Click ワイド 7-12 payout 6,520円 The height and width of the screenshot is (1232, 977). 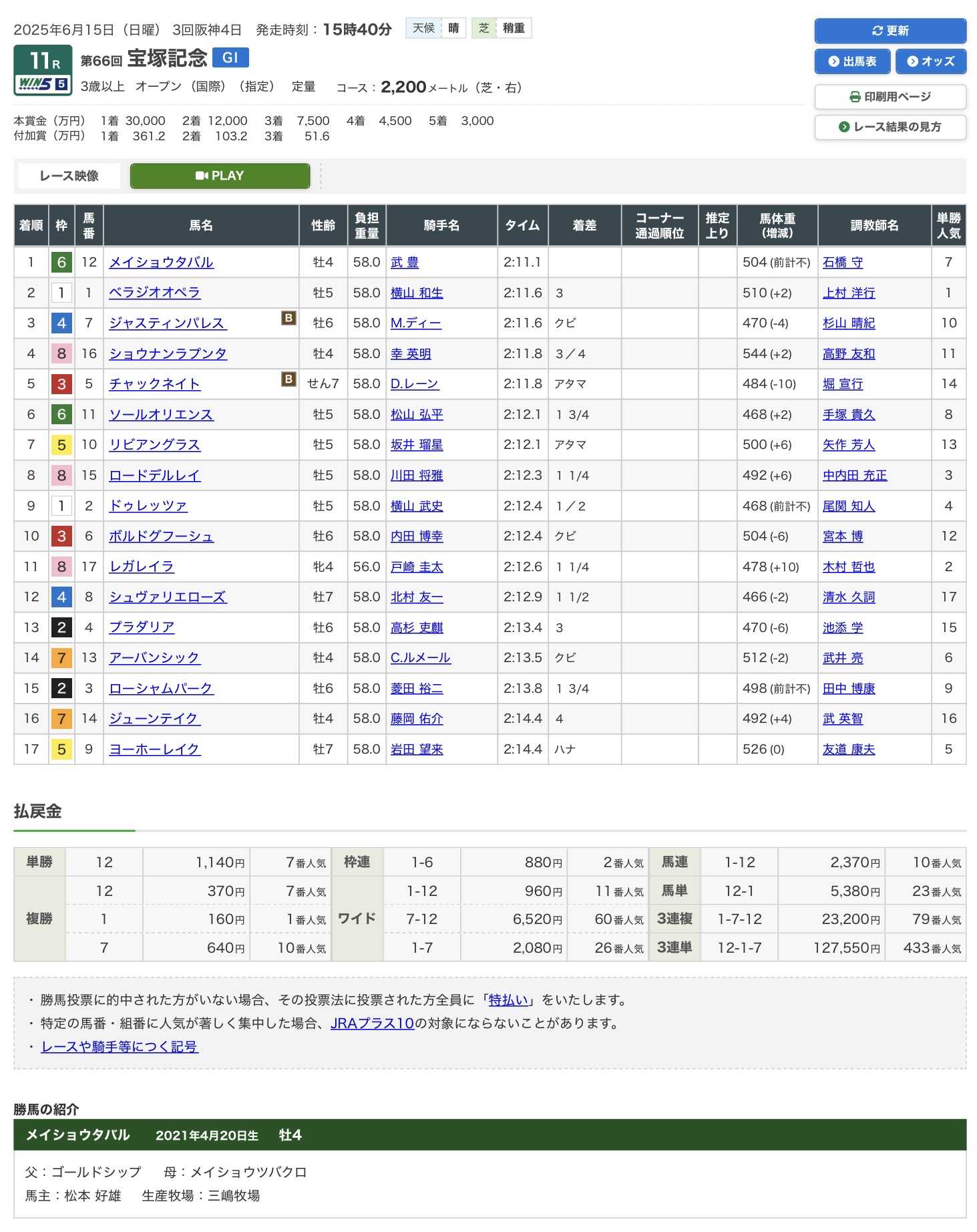[x=538, y=919]
